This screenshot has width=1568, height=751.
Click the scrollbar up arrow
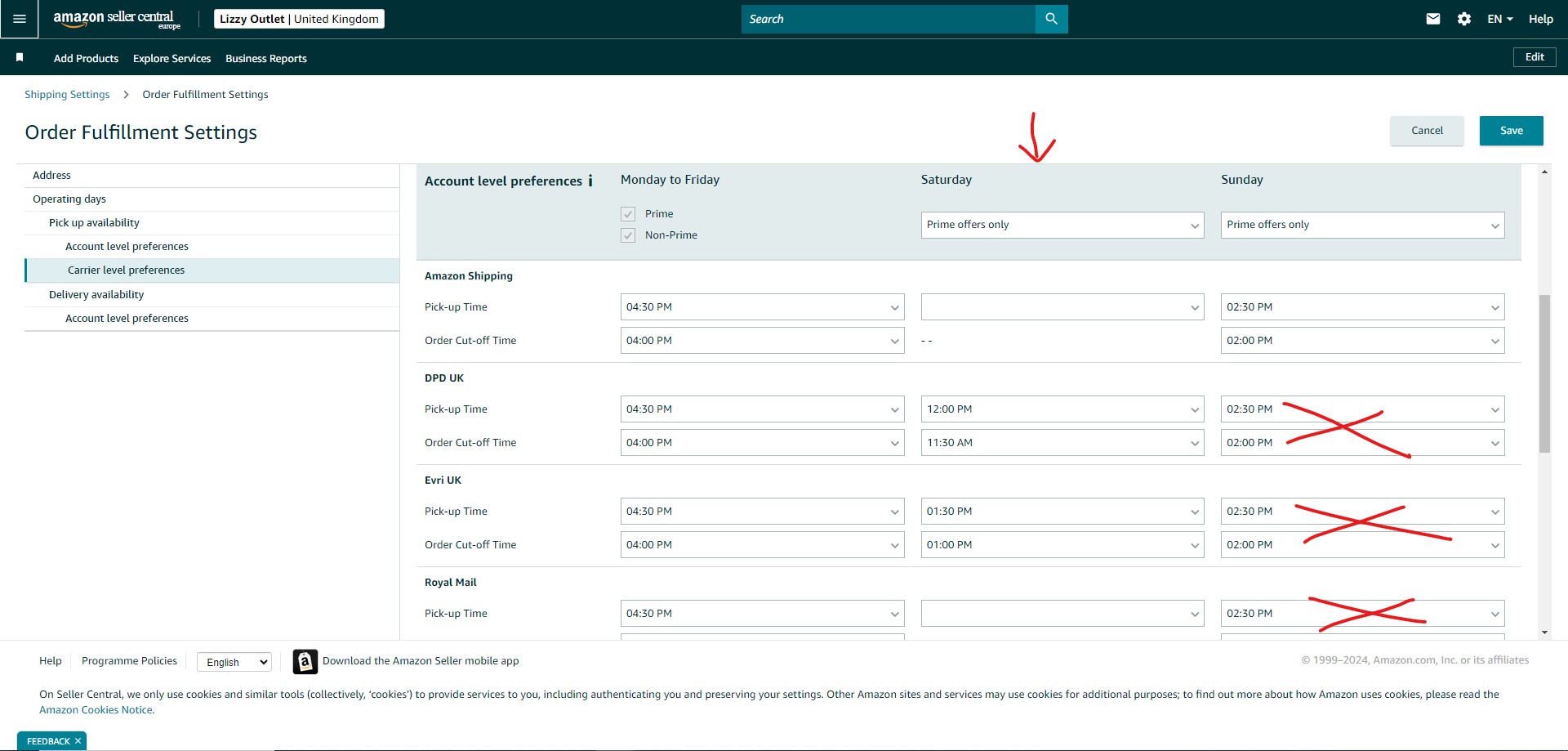coord(1544,172)
